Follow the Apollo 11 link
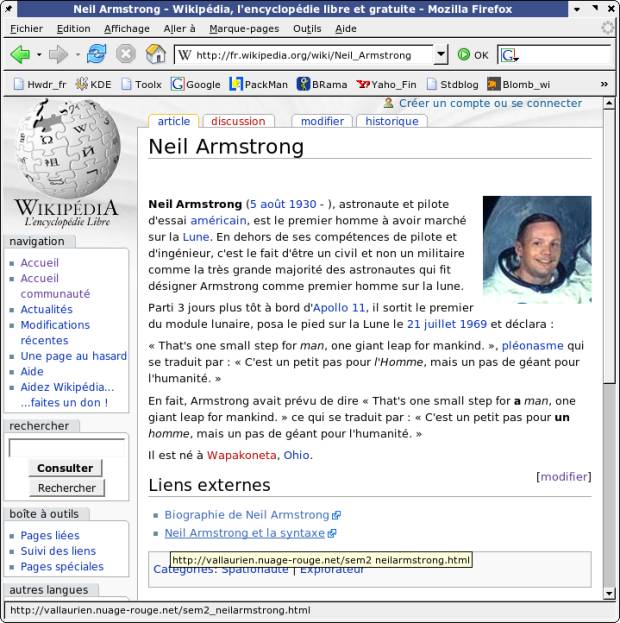The image size is (620, 623). pyautogui.click(x=340, y=308)
